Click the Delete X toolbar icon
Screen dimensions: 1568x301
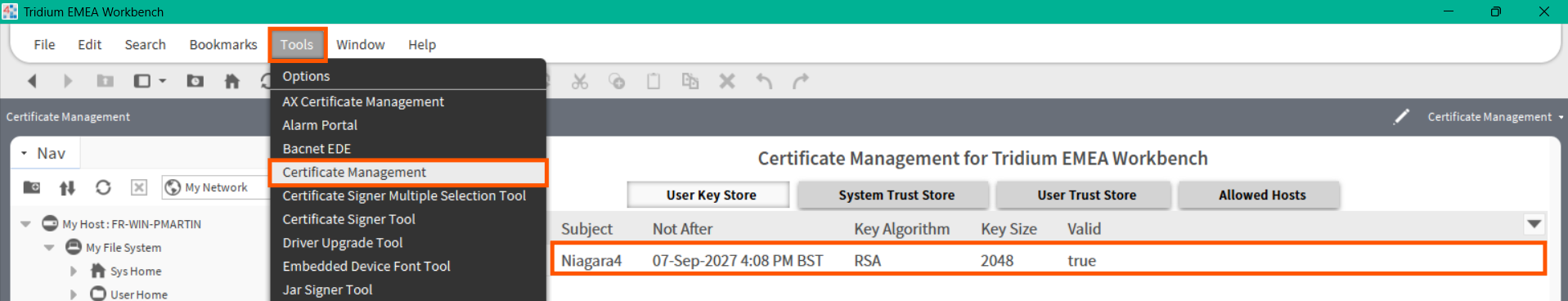point(727,81)
